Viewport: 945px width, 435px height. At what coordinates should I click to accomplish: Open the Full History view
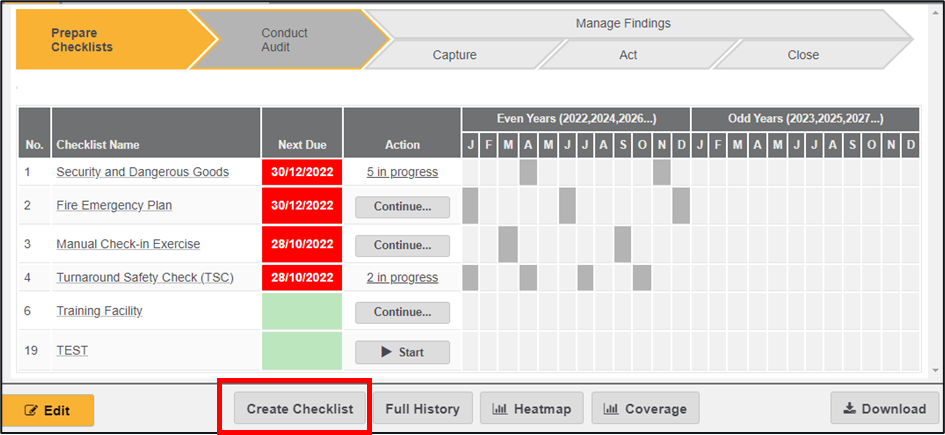[x=422, y=408]
